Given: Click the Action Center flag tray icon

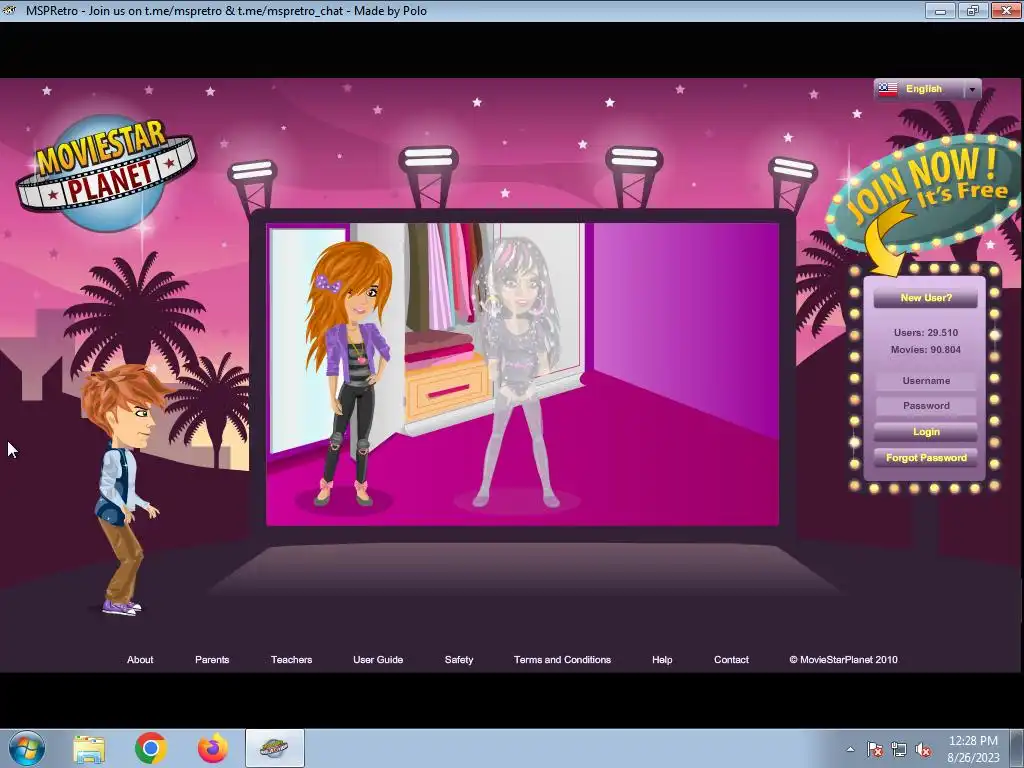Looking at the screenshot, I should (x=874, y=750).
